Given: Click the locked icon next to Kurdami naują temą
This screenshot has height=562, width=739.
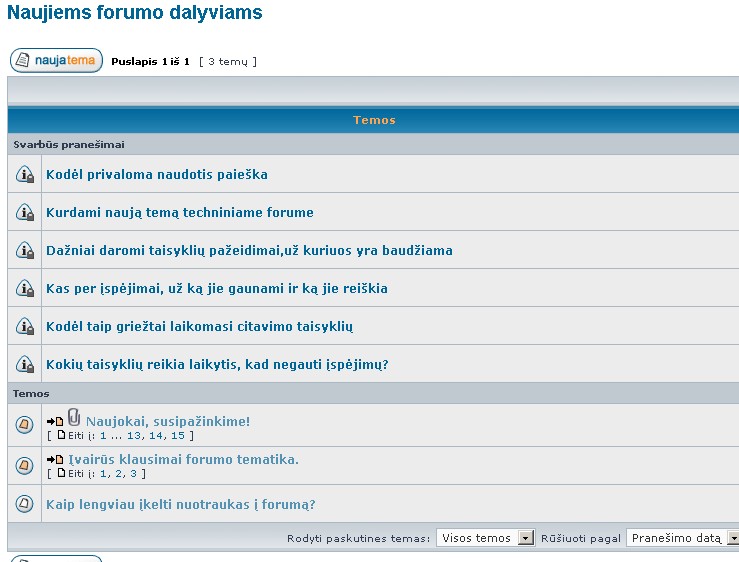Looking at the screenshot, I should 26,213.
